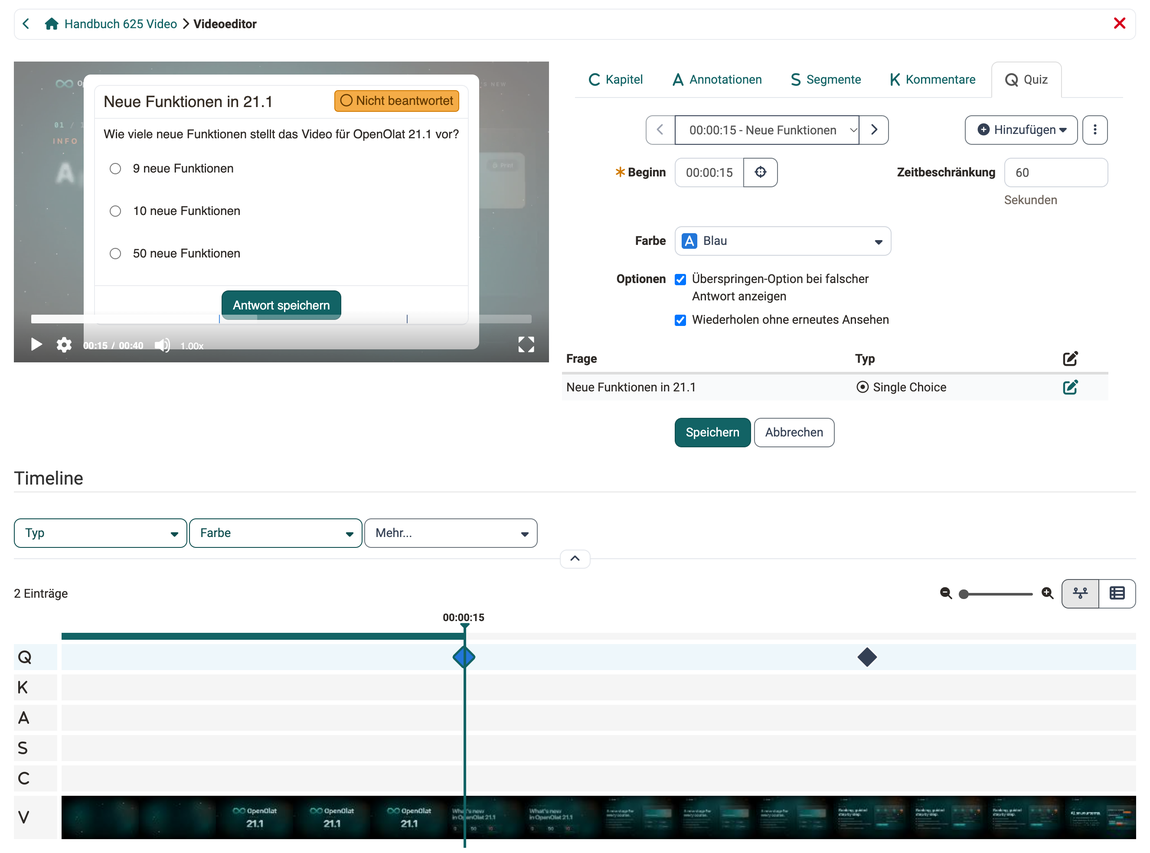
Task: Switch to the Kommentare tab
Action: tap(932, 79)
